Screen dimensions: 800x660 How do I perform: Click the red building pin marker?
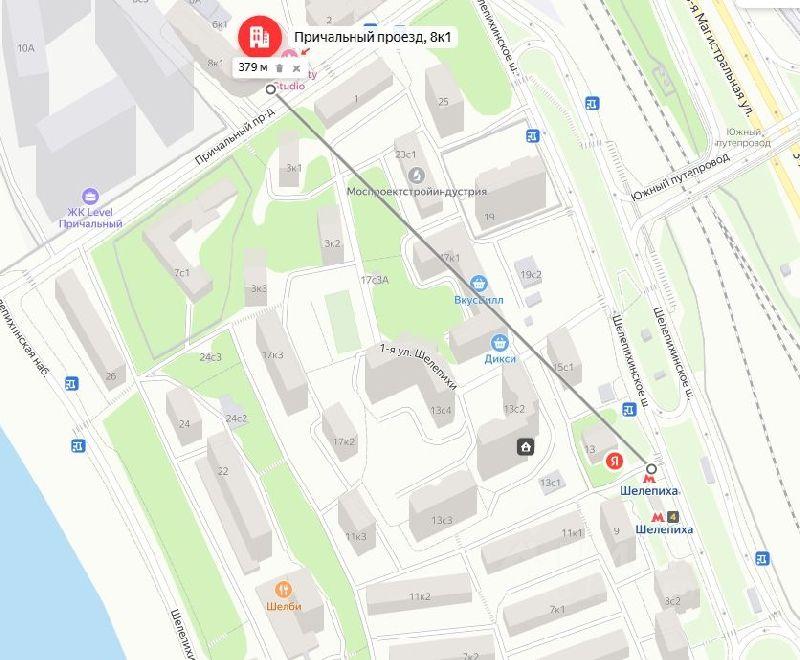coord(260,36)
